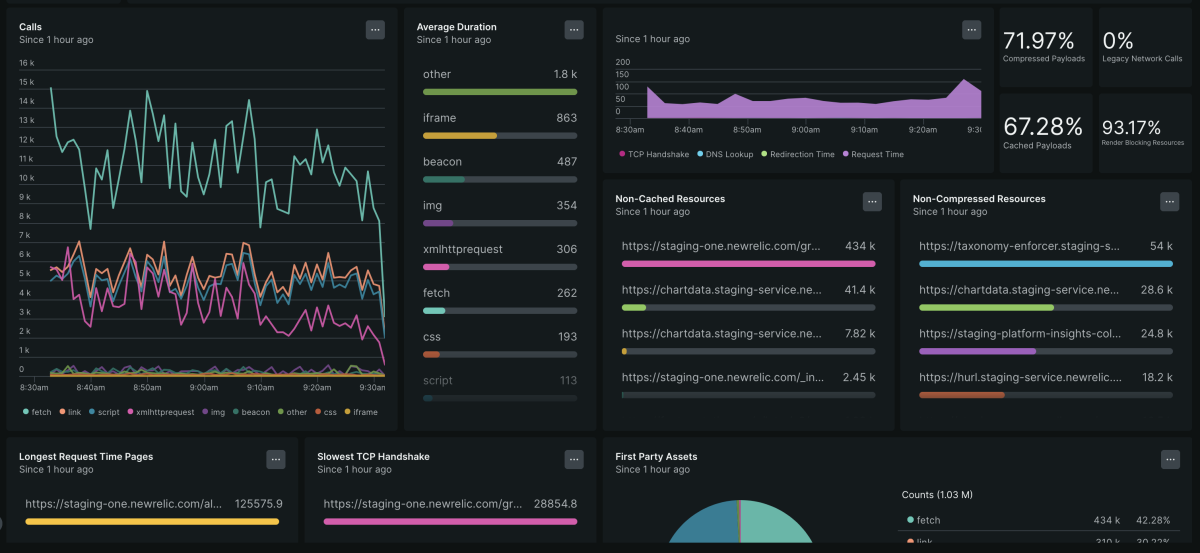Open the Calls widget options menu
The image size is (1200, 553).
coord(375,30)
